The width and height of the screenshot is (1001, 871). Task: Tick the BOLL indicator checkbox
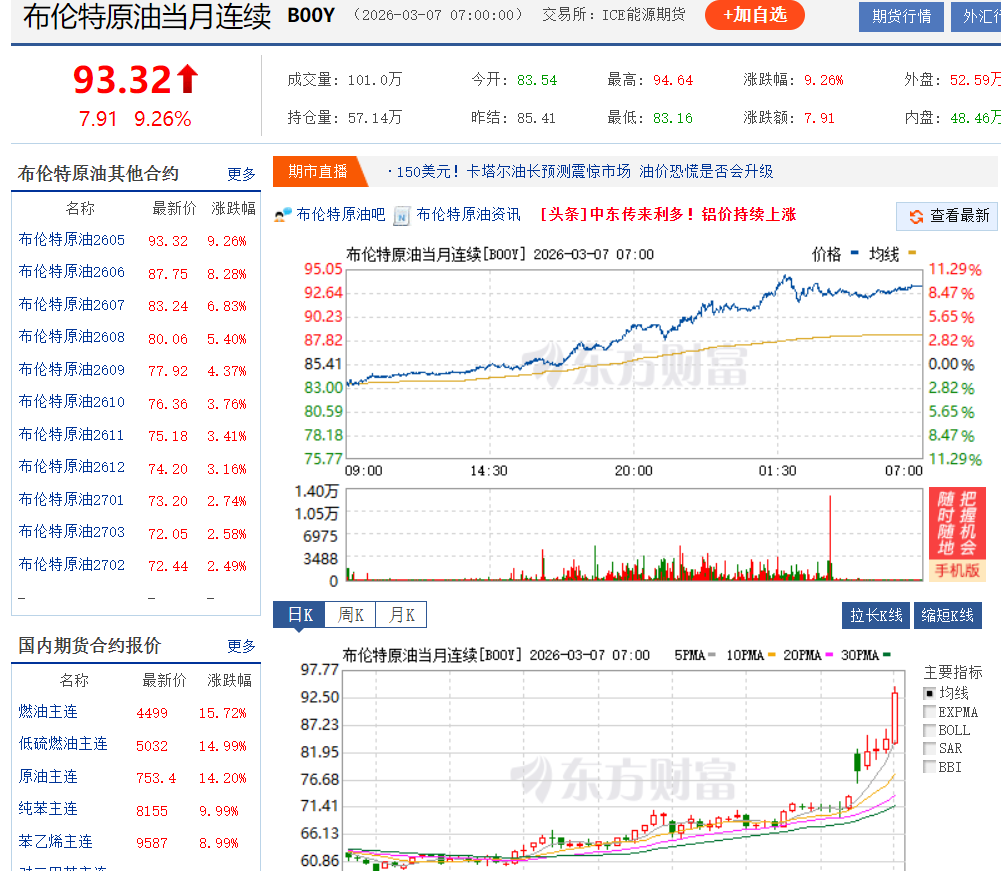[x=930, y=730]
